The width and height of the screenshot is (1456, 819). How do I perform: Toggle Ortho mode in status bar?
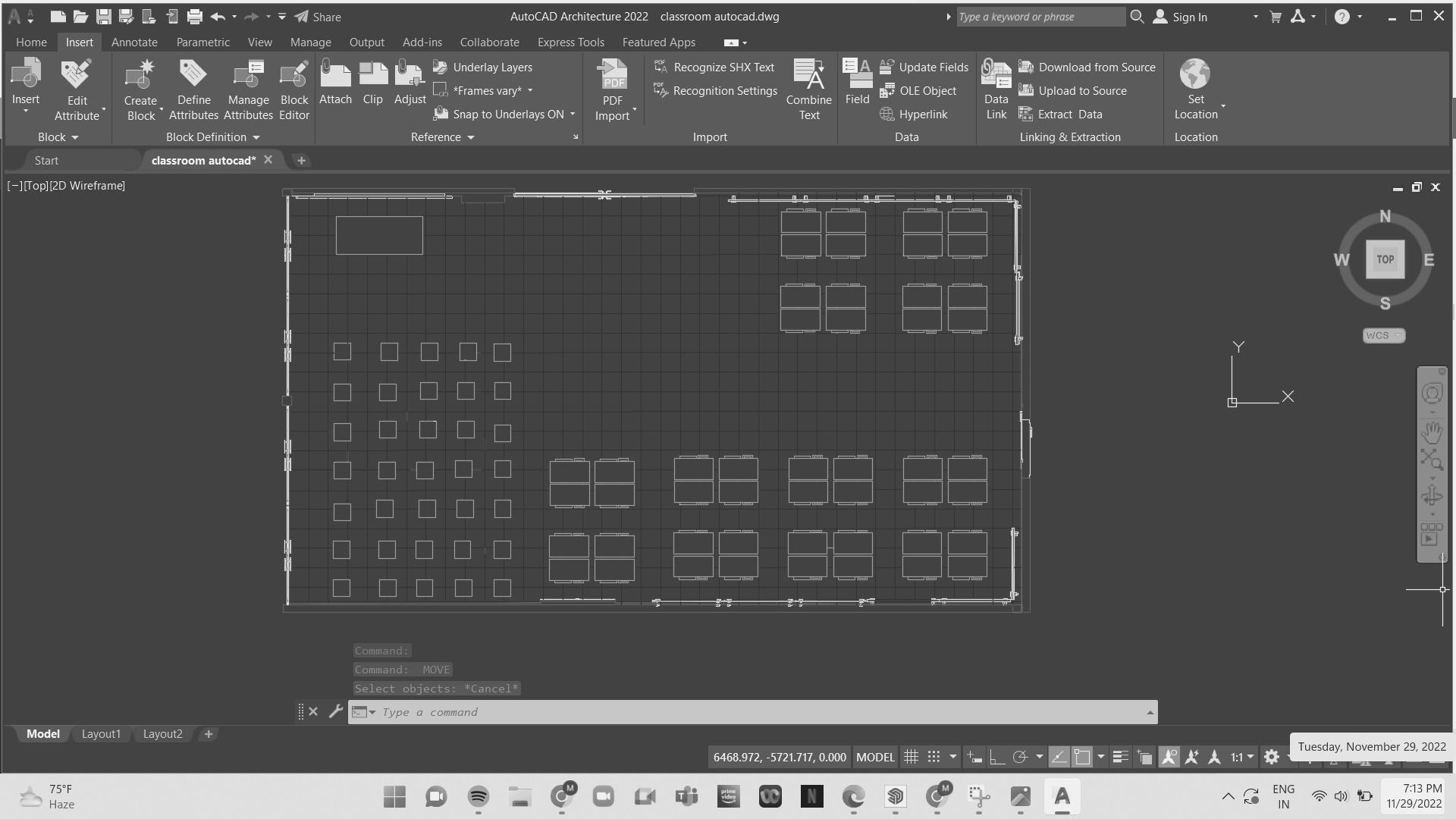(x=996, y=757)
